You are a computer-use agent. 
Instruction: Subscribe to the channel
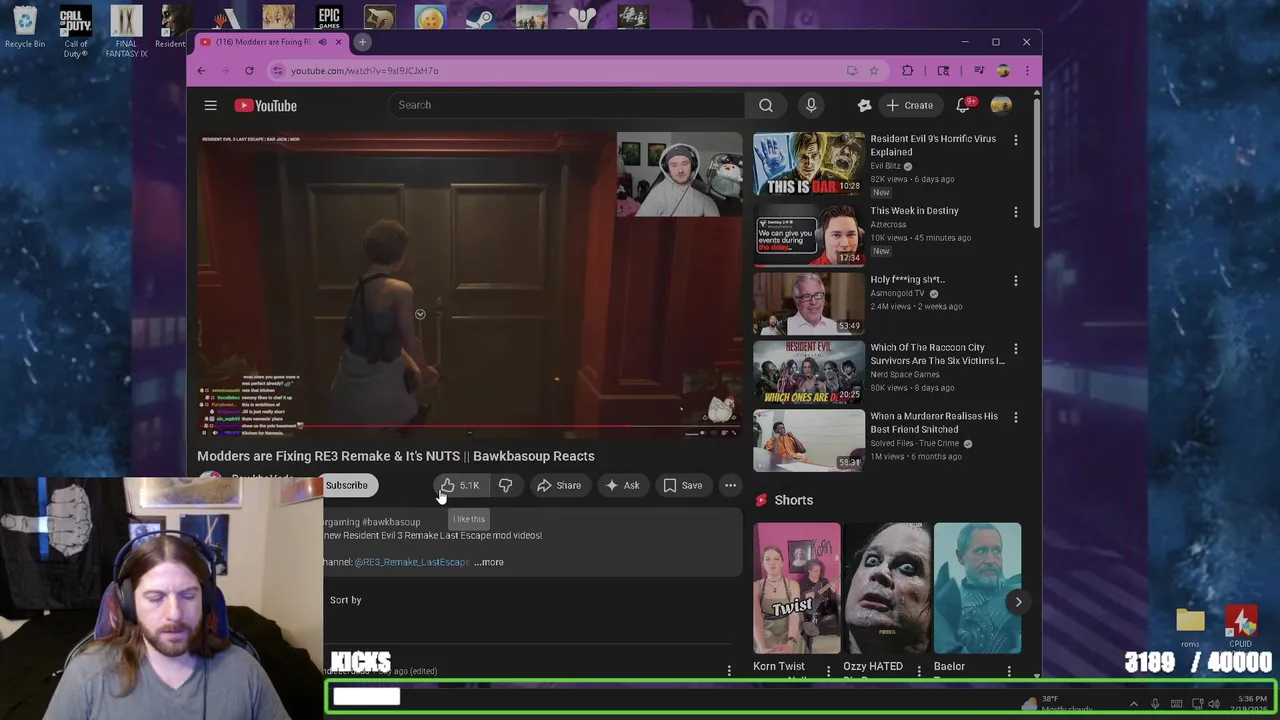pyautogui.click(x=346, y=485)
